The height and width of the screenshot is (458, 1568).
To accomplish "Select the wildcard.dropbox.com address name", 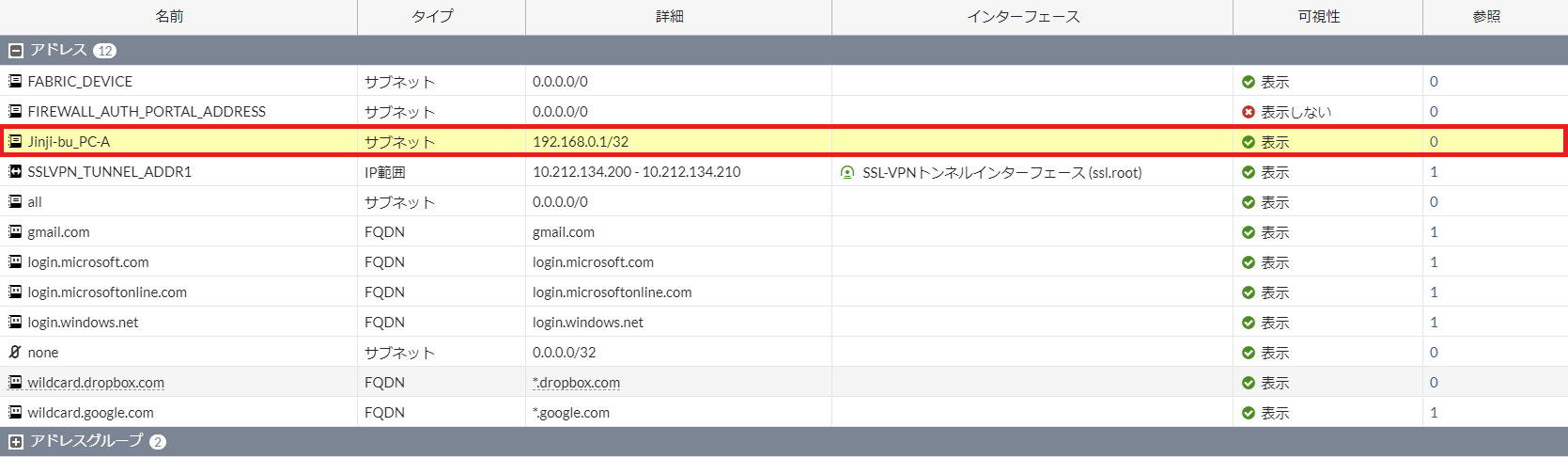I will click(96, 383).
